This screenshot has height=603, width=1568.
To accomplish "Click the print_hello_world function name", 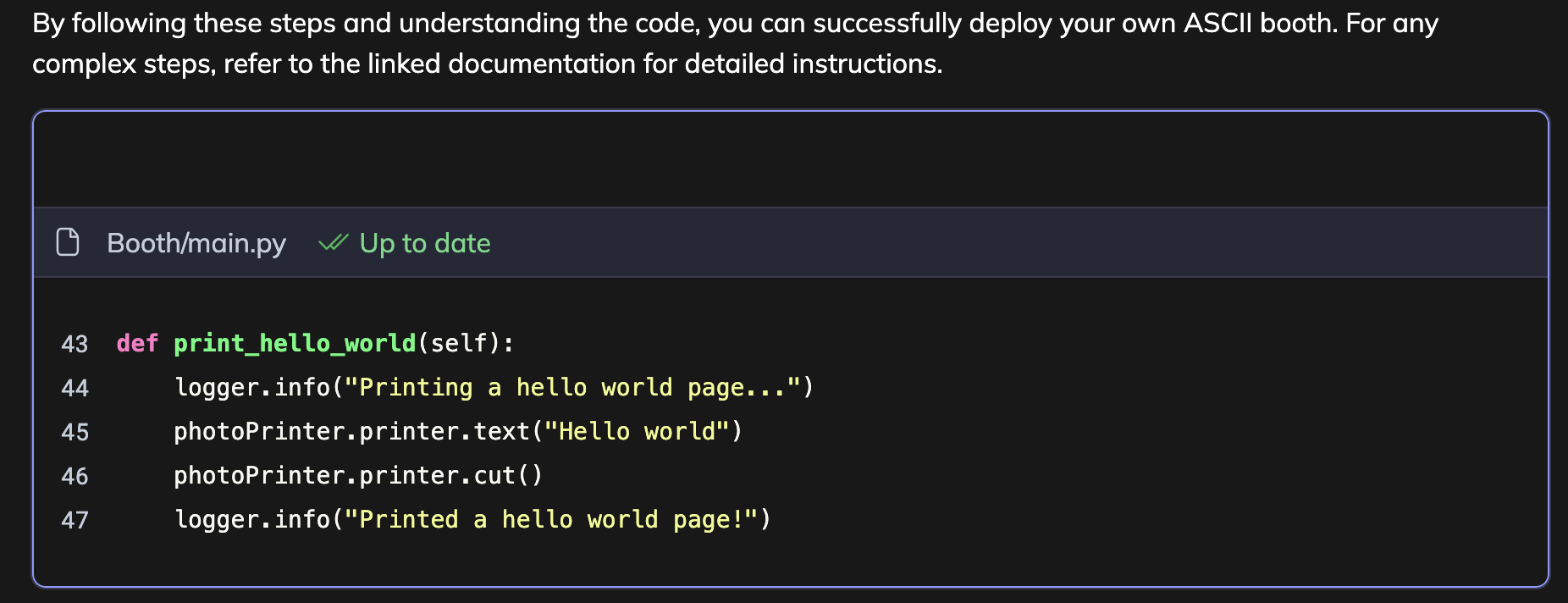I will 295,343.
